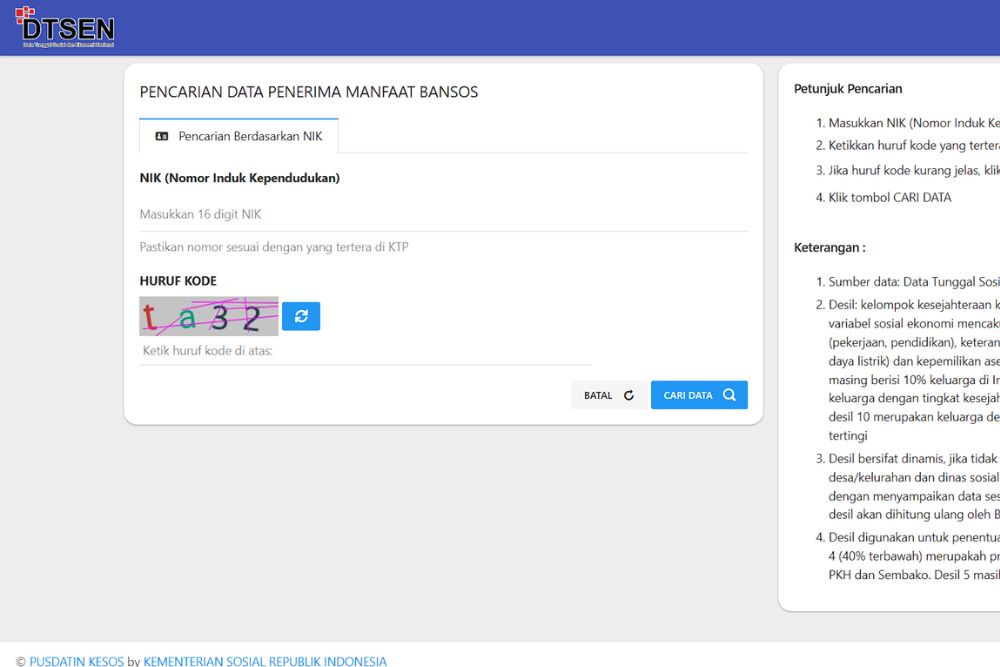
Task: Open the Pencarian Berdasarkan NIK tab
Action: click(239, 136)
